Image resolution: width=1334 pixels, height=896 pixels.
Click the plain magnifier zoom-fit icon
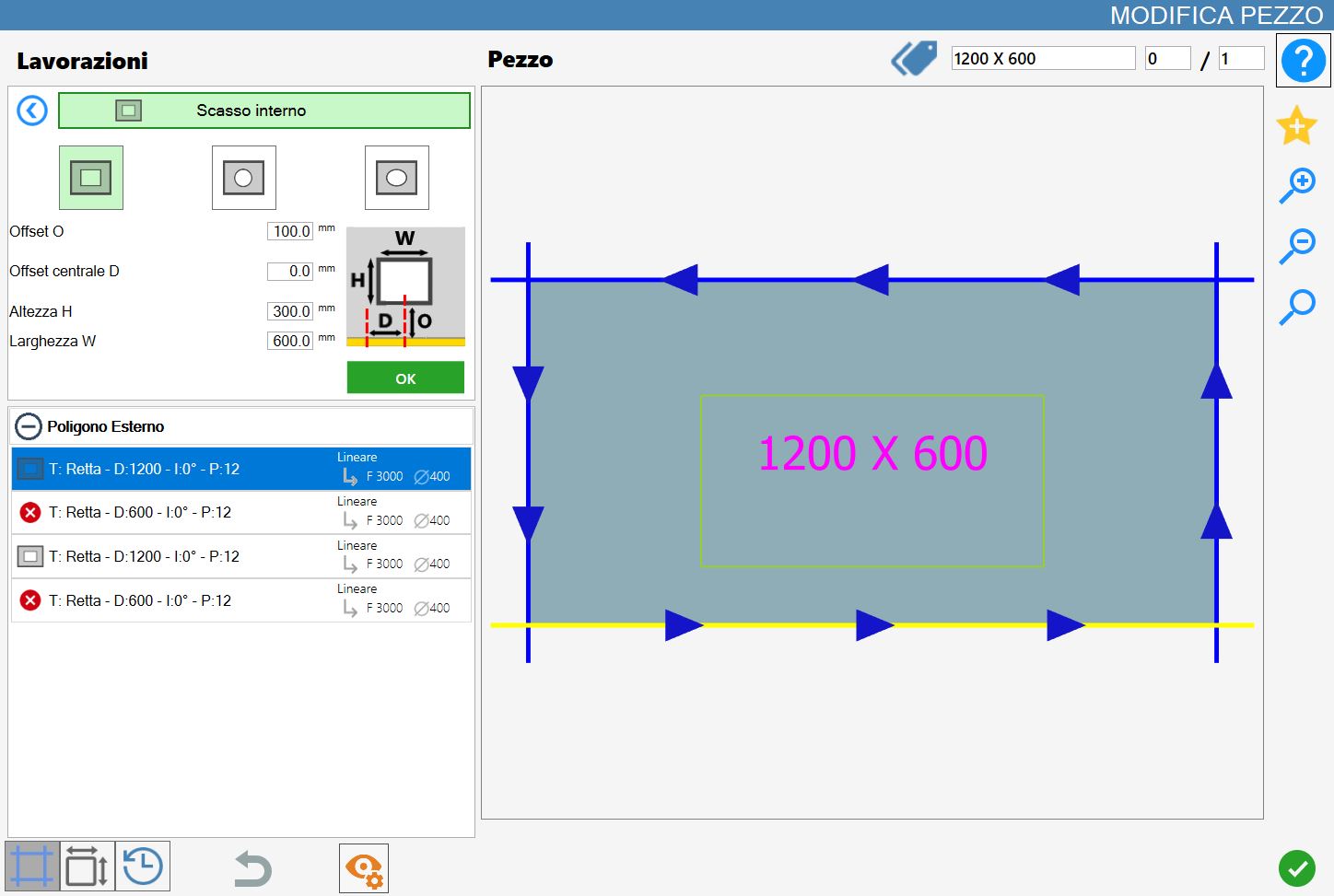point(1297,307)
